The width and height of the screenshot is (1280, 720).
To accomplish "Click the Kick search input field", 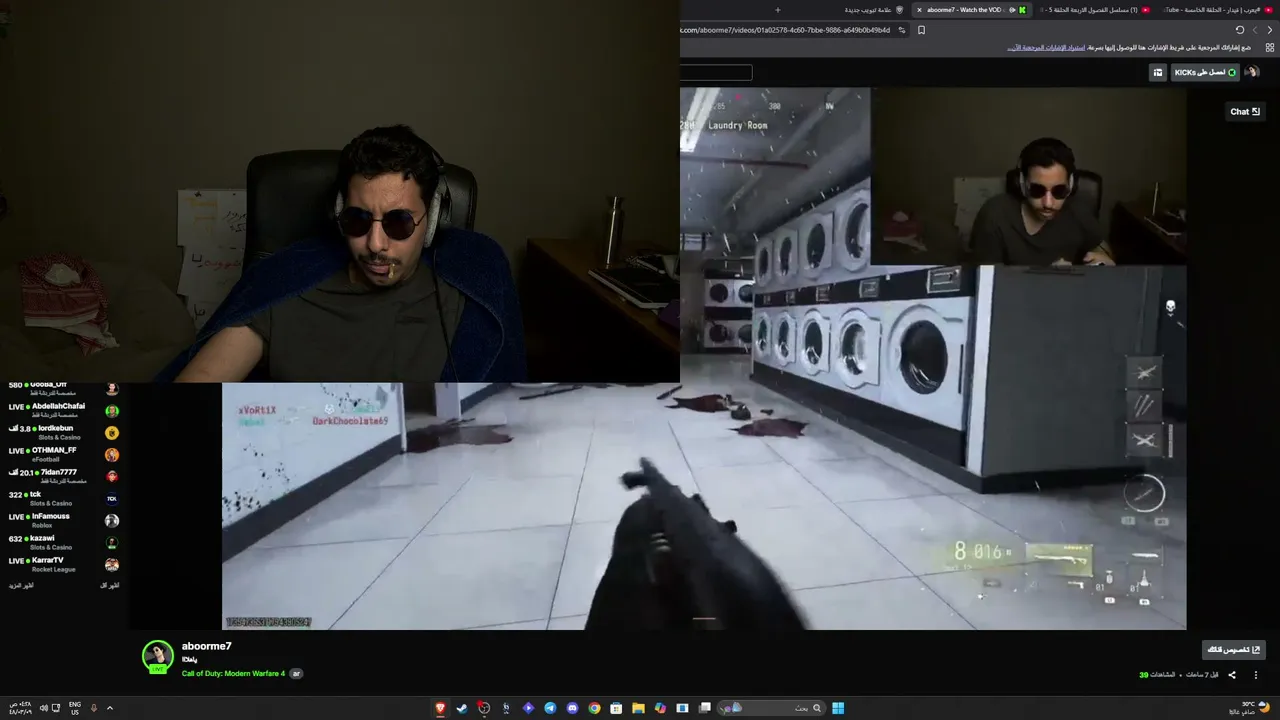I will [716, 72].
